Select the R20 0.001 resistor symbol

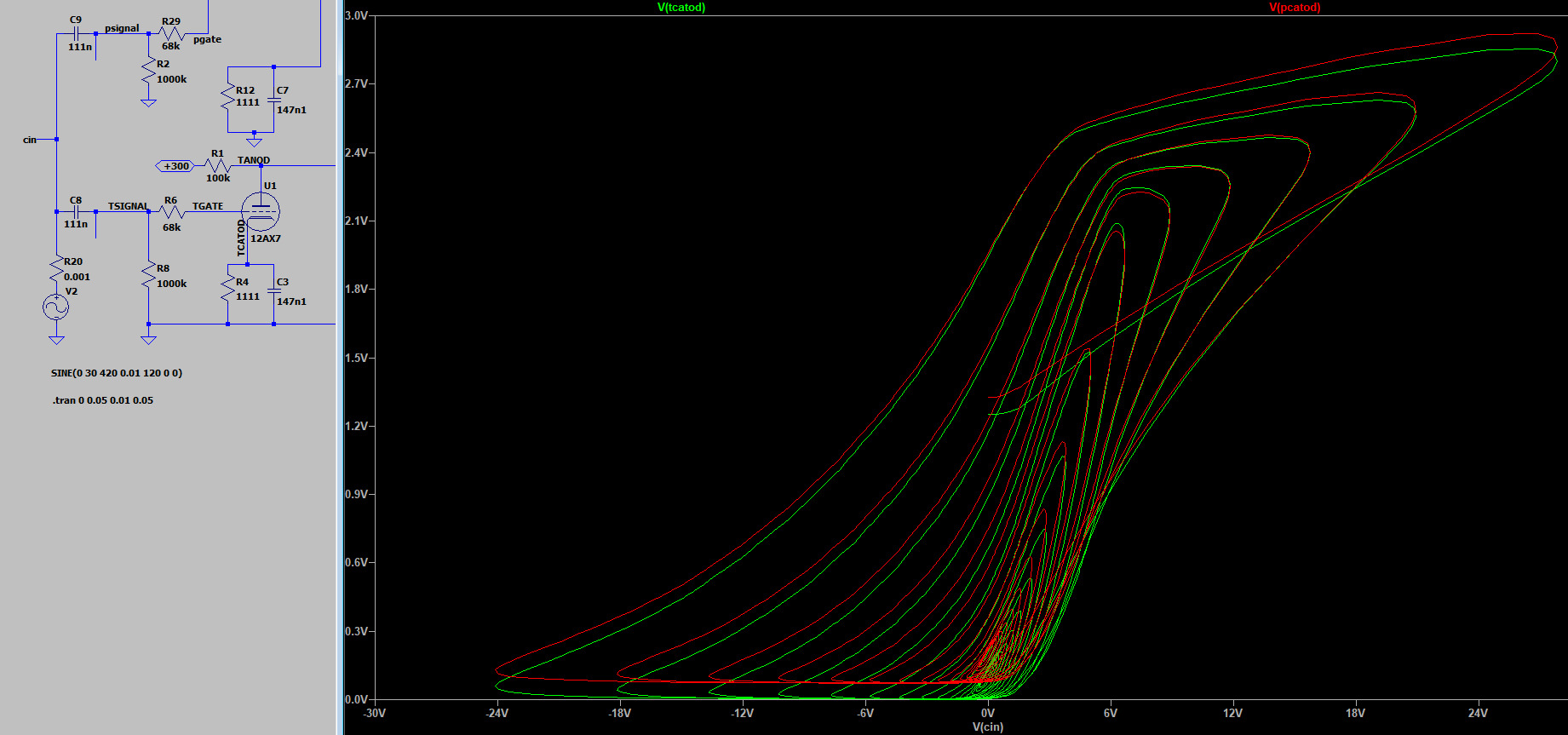click(x=57, y=269)
